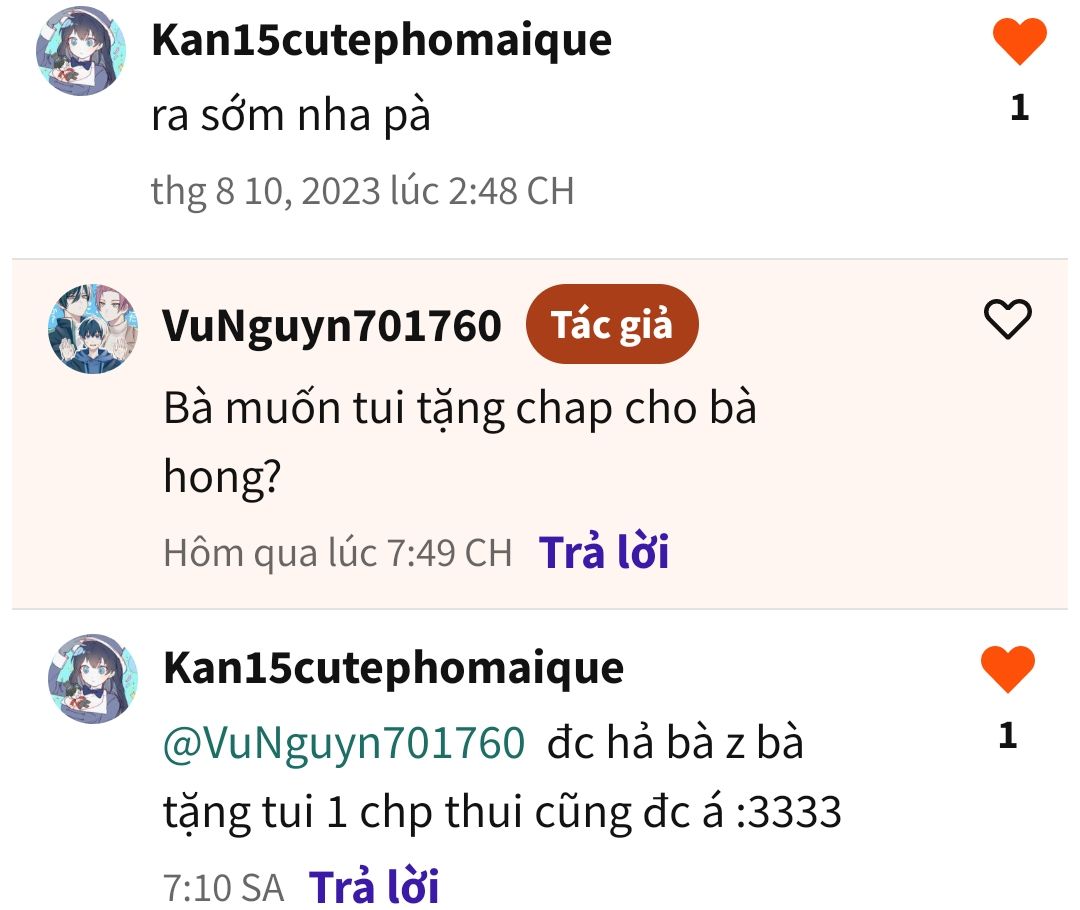Open Kan15cutephomaique avatar on bottom reply
This screenshot has width=1080, height=910.
(93, 679)
